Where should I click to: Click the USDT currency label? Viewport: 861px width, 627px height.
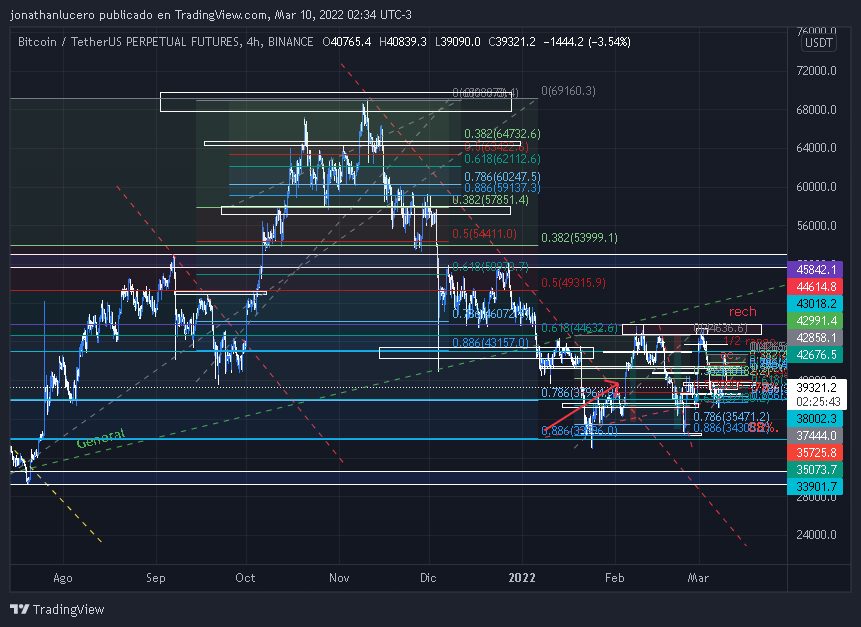[x=818, y=43]
